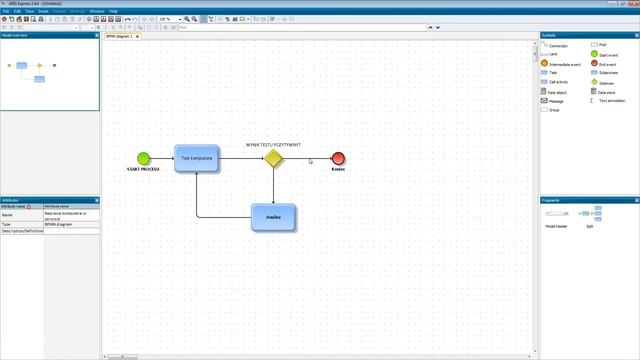Select the Test komputera task box

tap(197, 158)
